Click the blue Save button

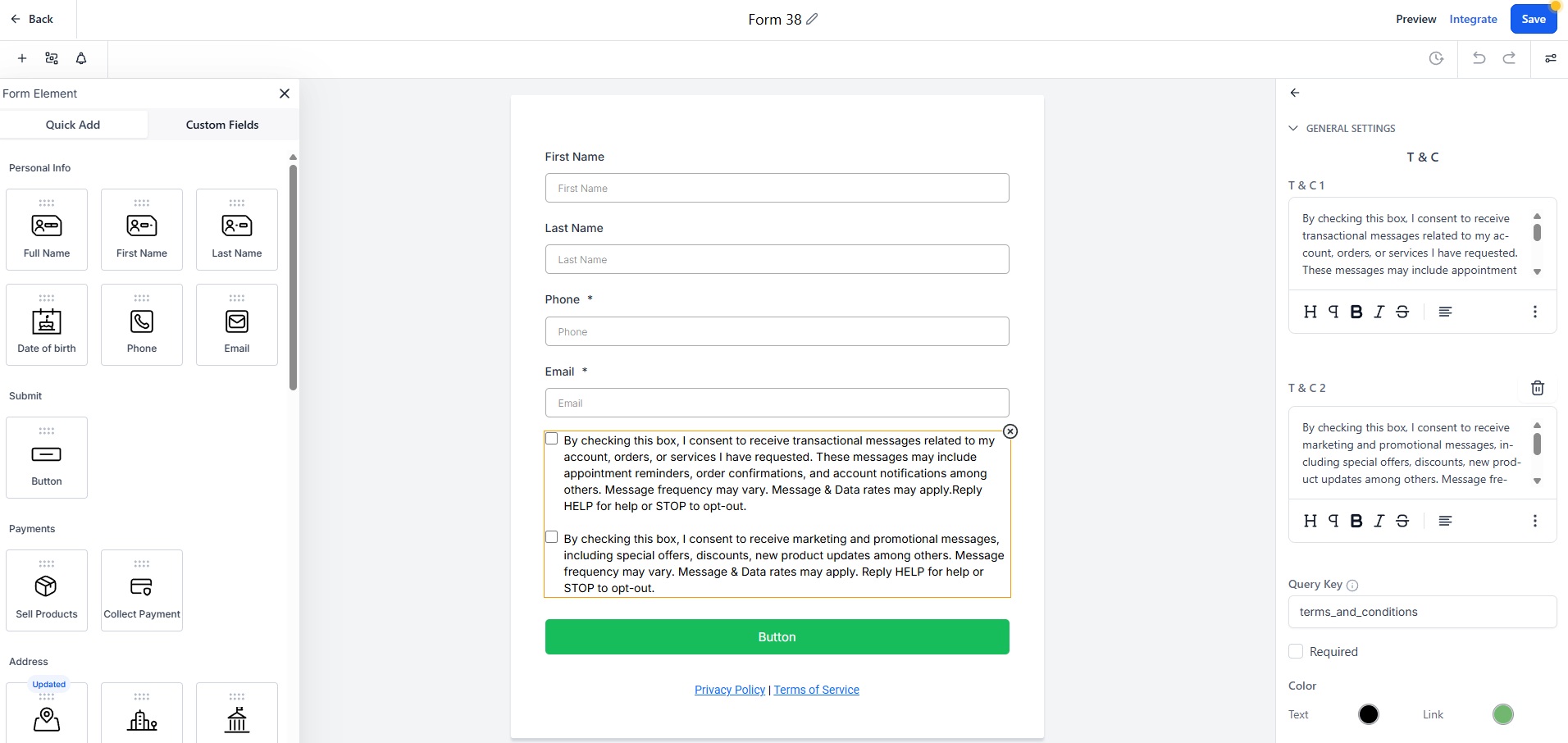click(x=1534, y=19)
